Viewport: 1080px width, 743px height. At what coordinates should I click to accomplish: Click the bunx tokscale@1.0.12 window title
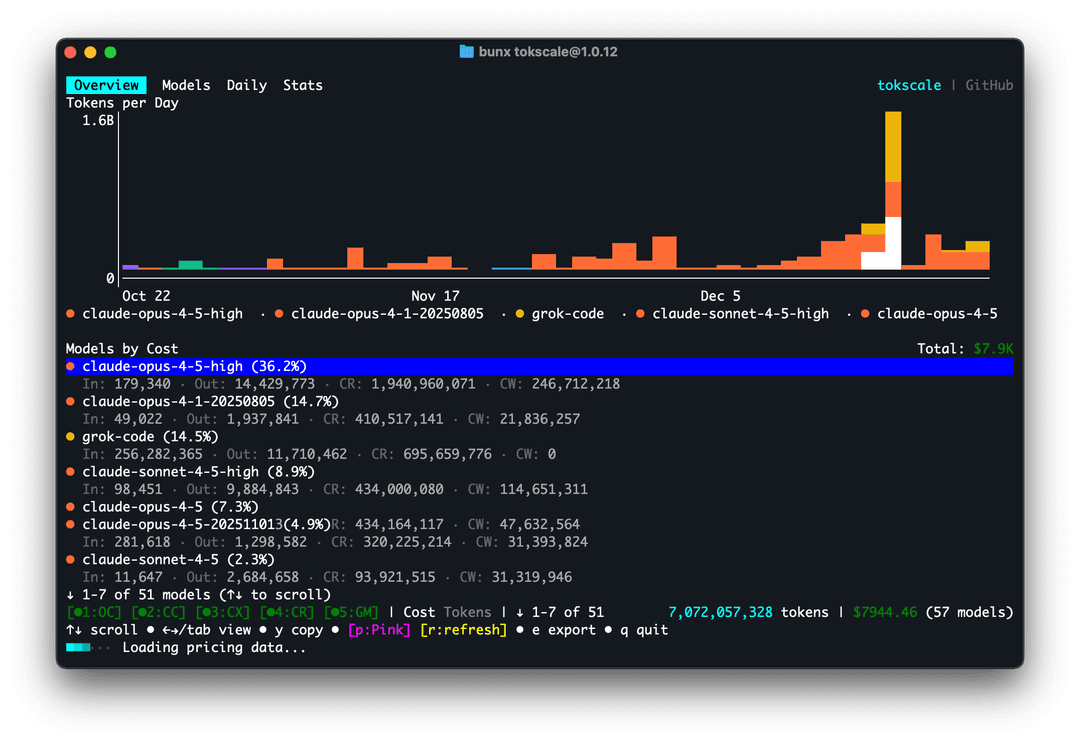(548, 52)
